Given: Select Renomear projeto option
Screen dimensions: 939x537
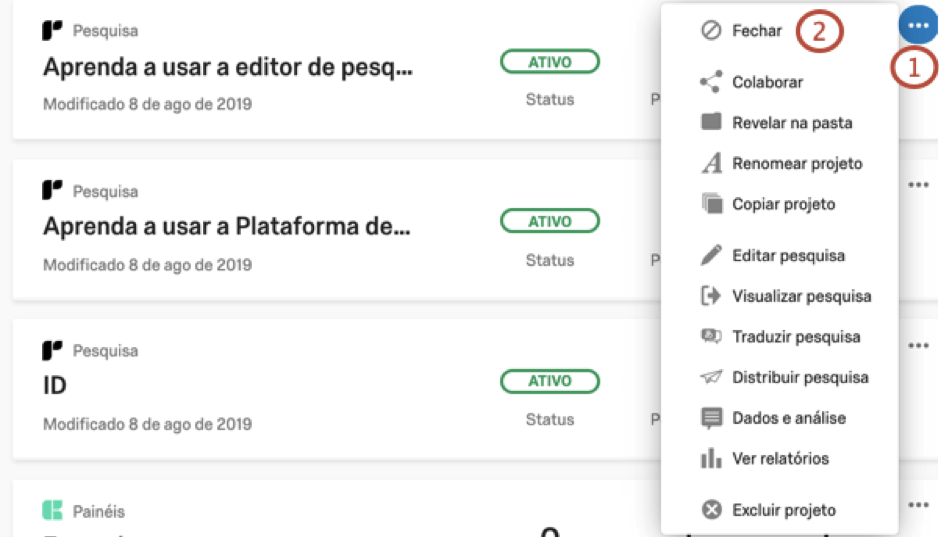Looking at the screenshot, I should click(x=797, y=163).
